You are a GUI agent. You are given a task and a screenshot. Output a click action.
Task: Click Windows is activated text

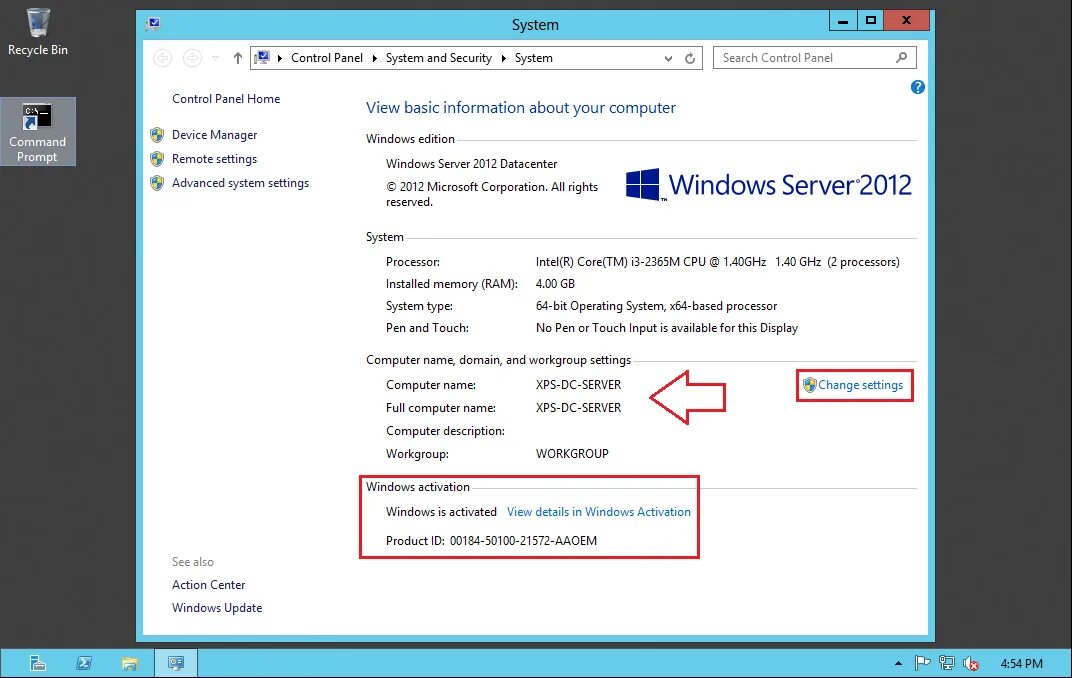(x=441, y=511)
